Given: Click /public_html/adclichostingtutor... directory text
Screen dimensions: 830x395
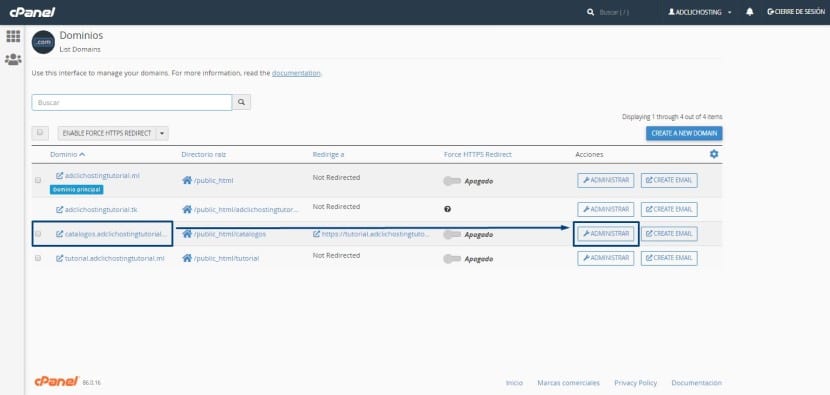Looking at the screenshot, I should (x=246, y=210).
